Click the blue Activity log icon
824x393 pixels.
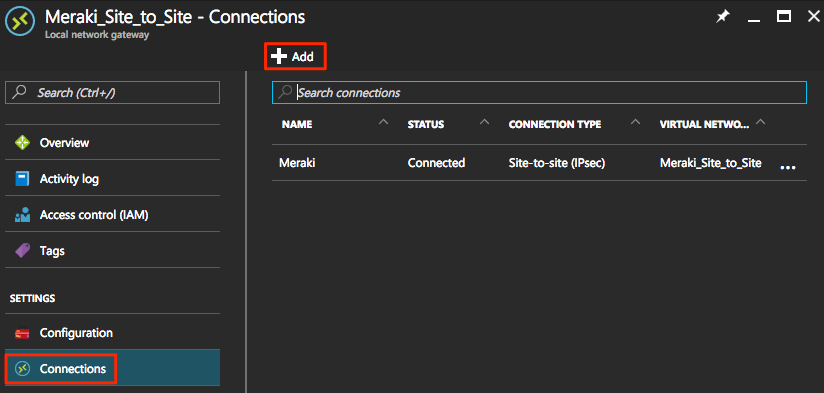click(x=22, y=179)
